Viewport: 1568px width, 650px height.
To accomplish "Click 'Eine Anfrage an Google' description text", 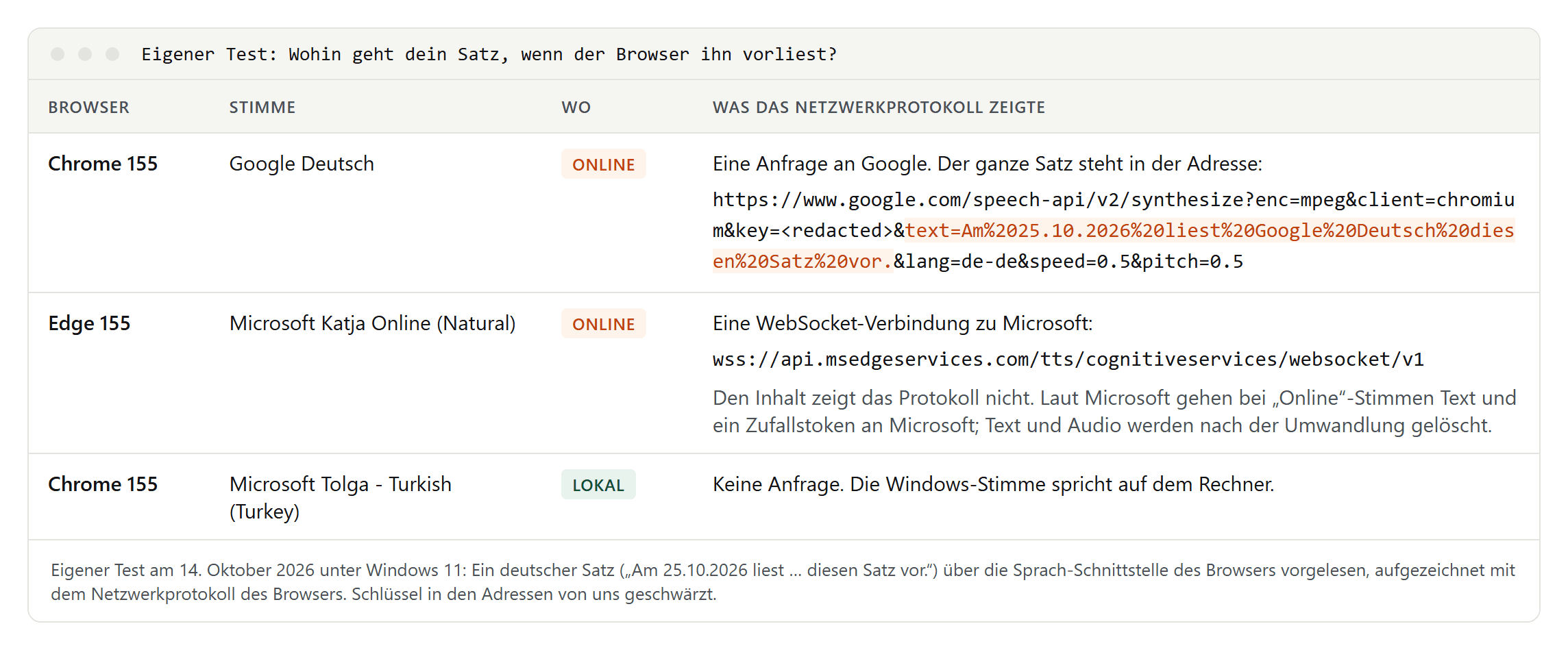I will pos(987,164).
